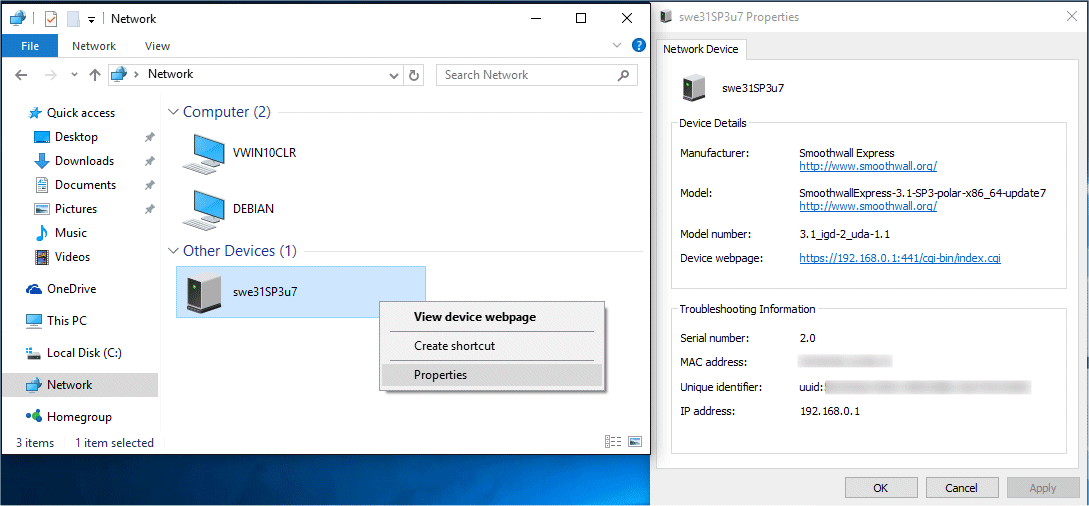The image size is (1089, 506).
Task: Click the serial number value 2.0
Action: coord(808,339)
